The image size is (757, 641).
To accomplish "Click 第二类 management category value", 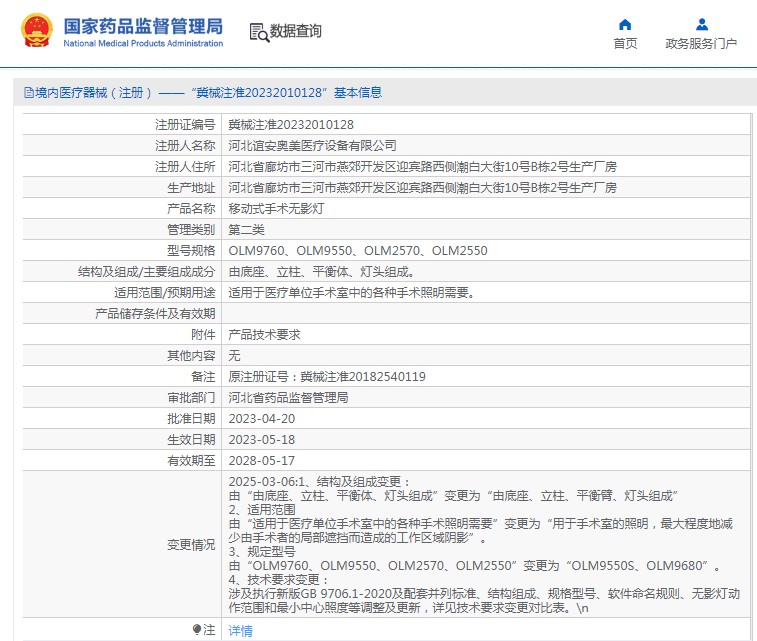I will [x=246, y=230].
